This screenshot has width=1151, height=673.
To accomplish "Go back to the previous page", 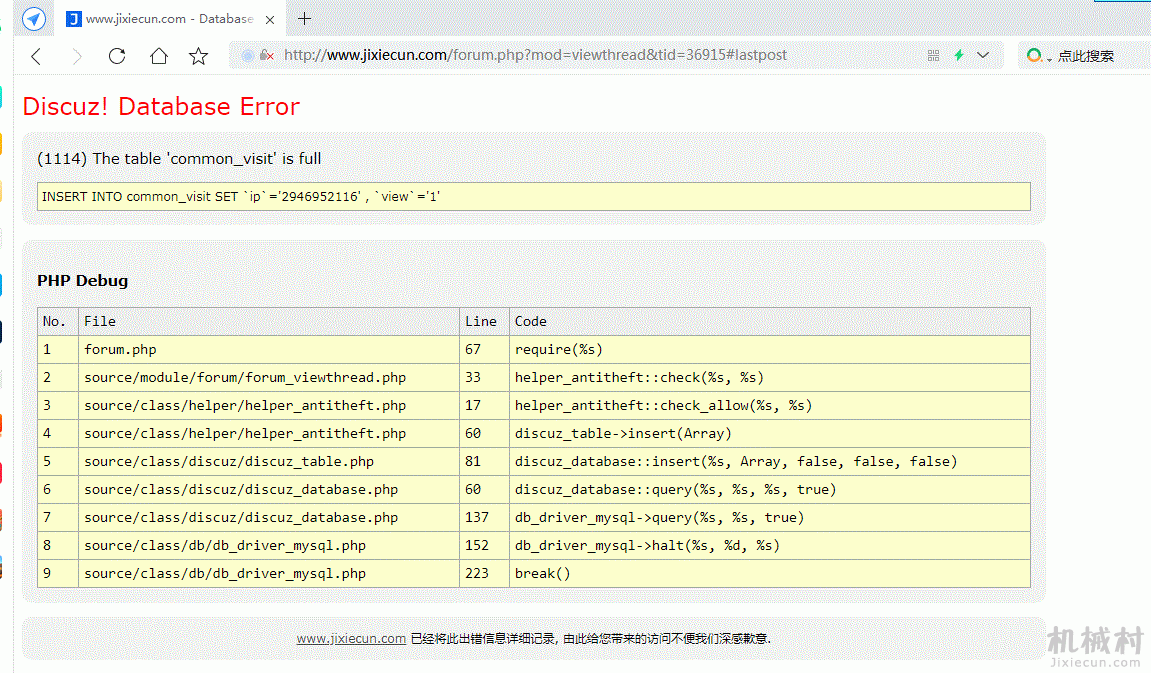I will pyautogui.click(x=36, y=56).
